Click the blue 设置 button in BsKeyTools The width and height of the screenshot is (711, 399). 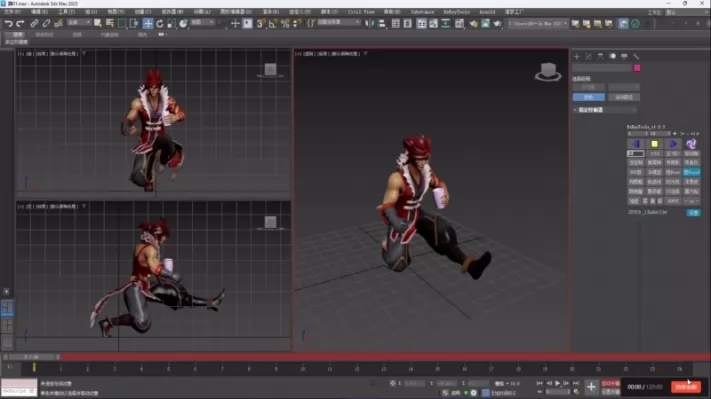[694, 213]
